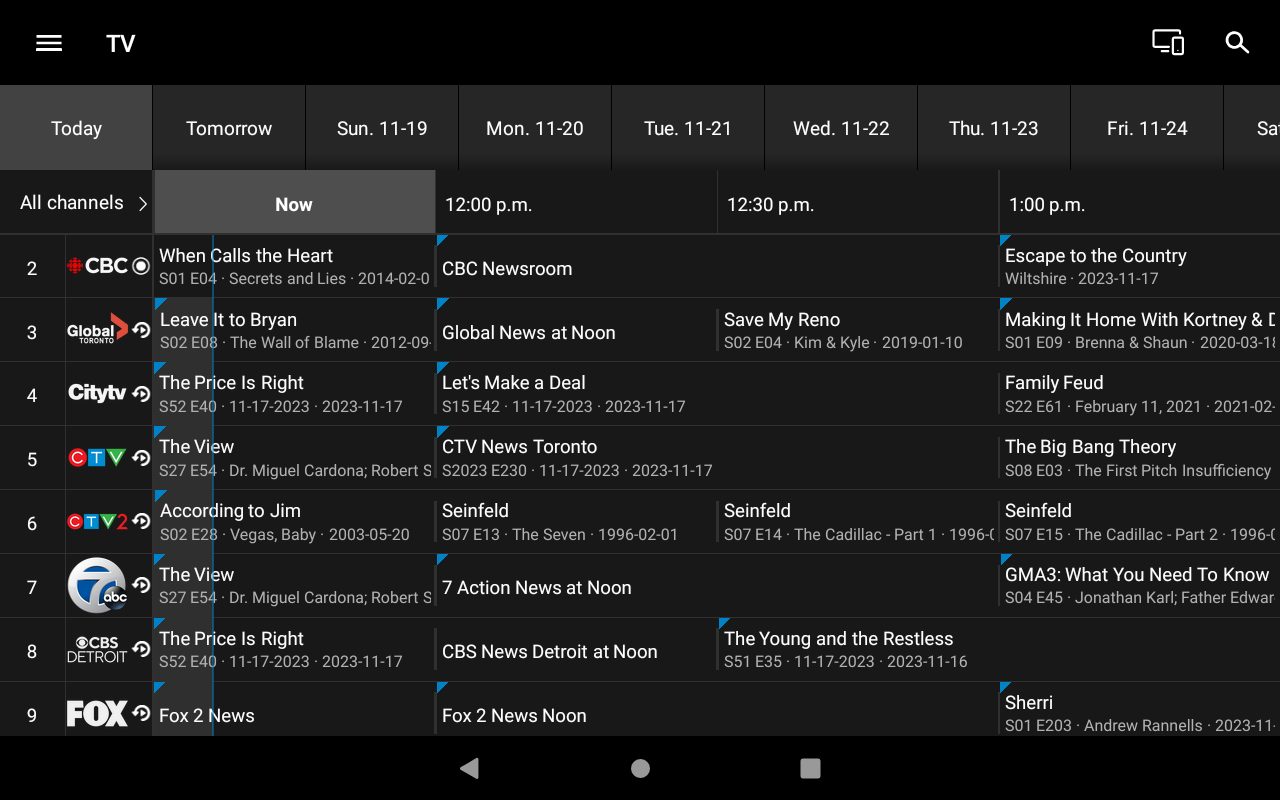This screenshot has height=800, width=1280.
Task: Open Save My Reno listing
Action: (858, 330)
